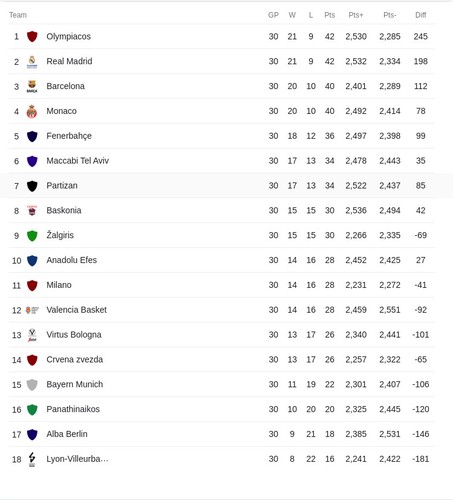Image resolution: width=453 pixels, height=500 pixels.
Task: Click the Lyon-Villeurbanne lightning logo
Action: click(x=32, y=459)
